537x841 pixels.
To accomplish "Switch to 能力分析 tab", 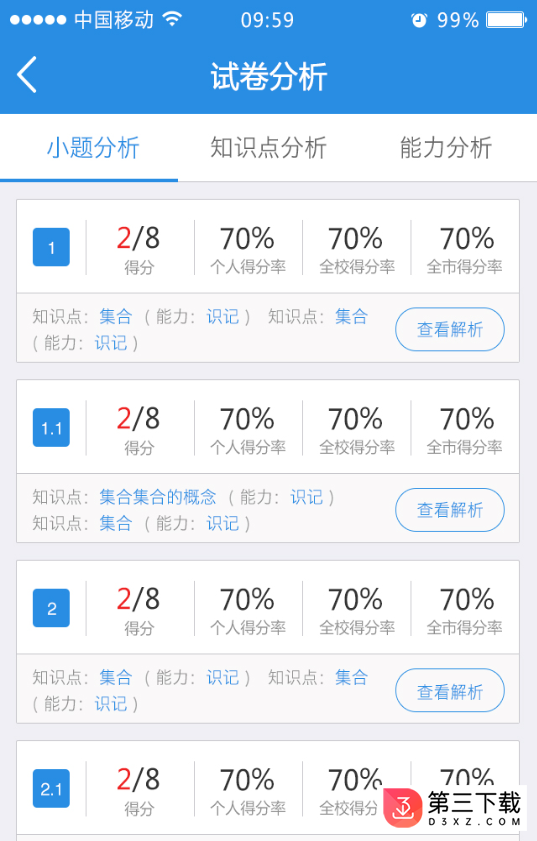I will click(x=446, y=147).
